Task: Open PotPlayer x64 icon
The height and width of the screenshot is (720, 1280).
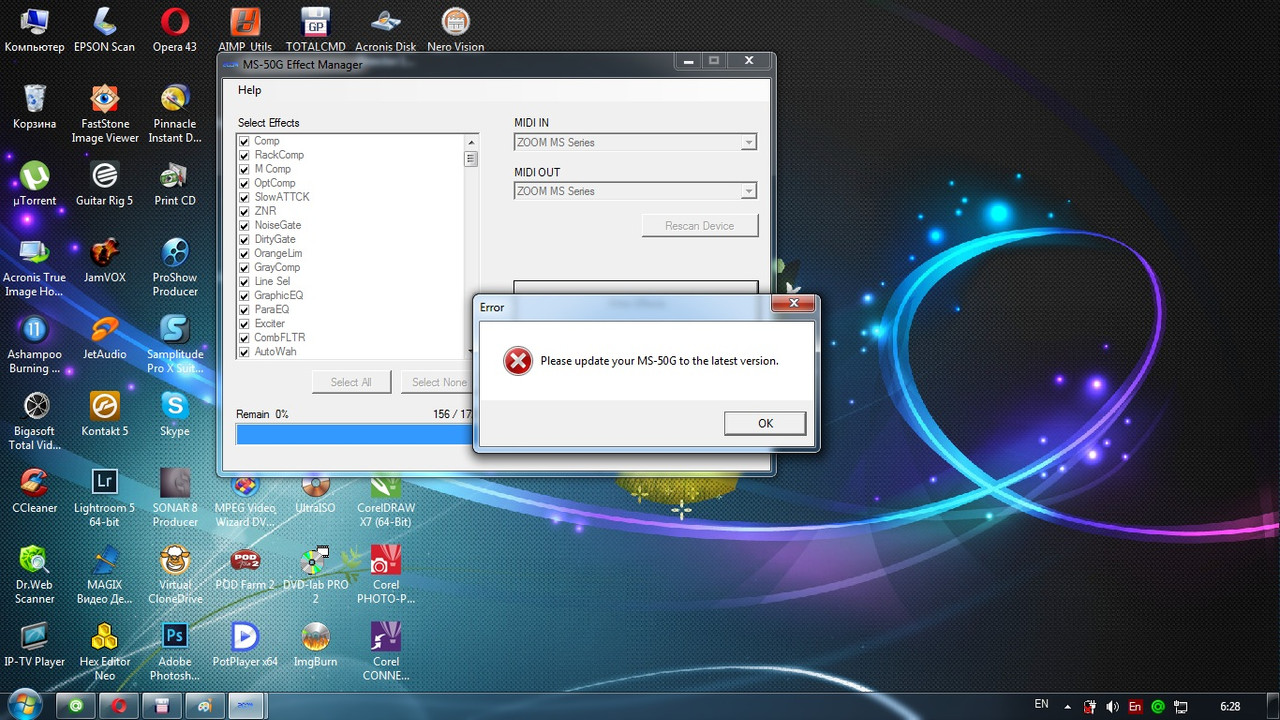Action: click(245, 645)
